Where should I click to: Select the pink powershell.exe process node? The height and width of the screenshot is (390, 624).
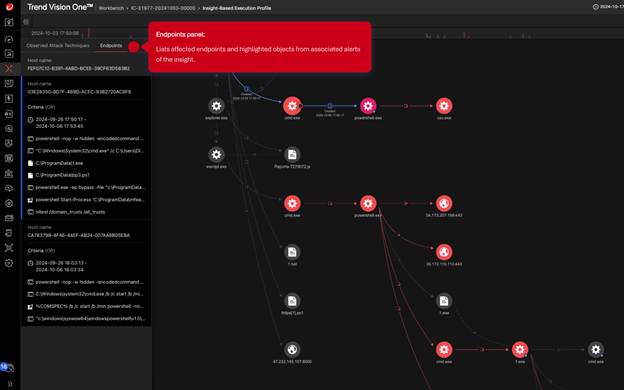pos(368,106)
